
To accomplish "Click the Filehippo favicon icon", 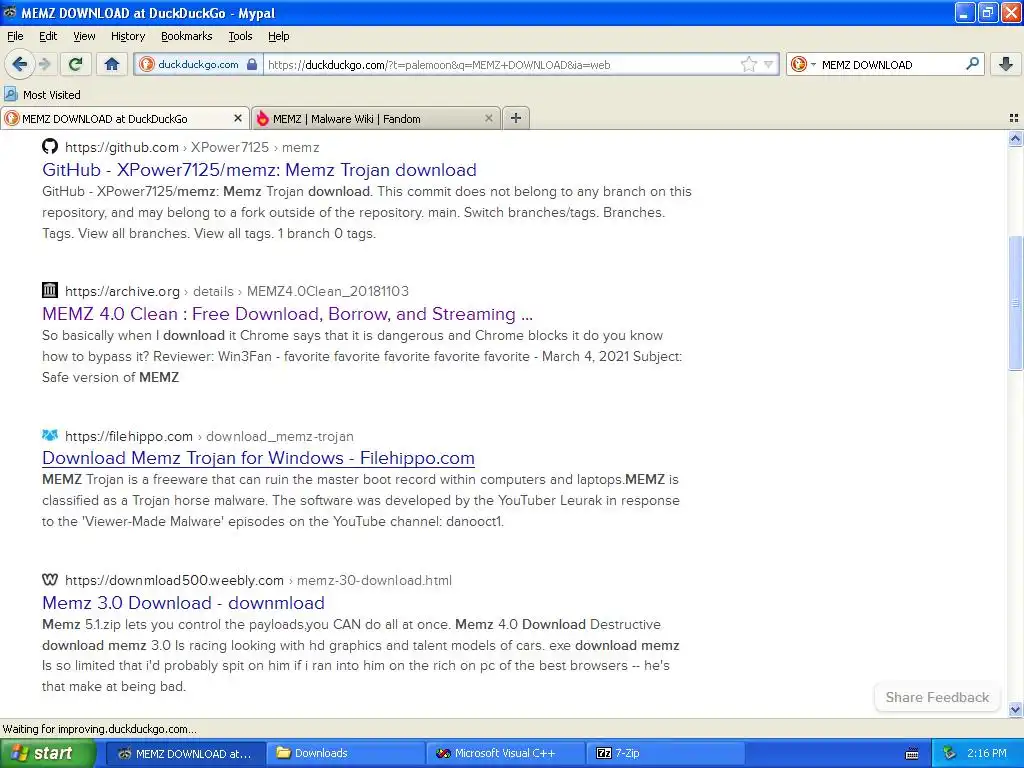I will click(50, 435).
